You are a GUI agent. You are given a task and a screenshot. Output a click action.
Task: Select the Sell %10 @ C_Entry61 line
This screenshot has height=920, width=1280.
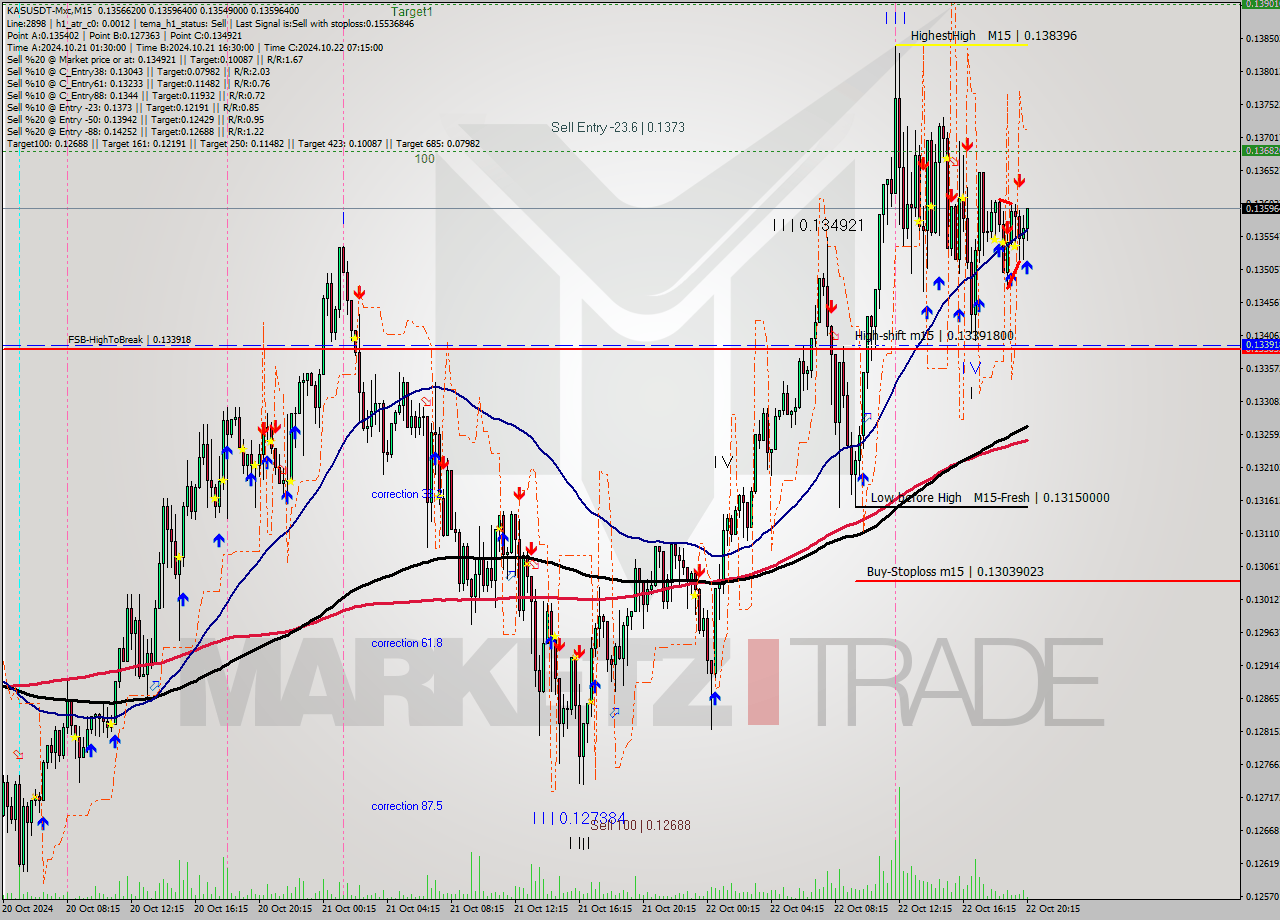tap(138, 83)
